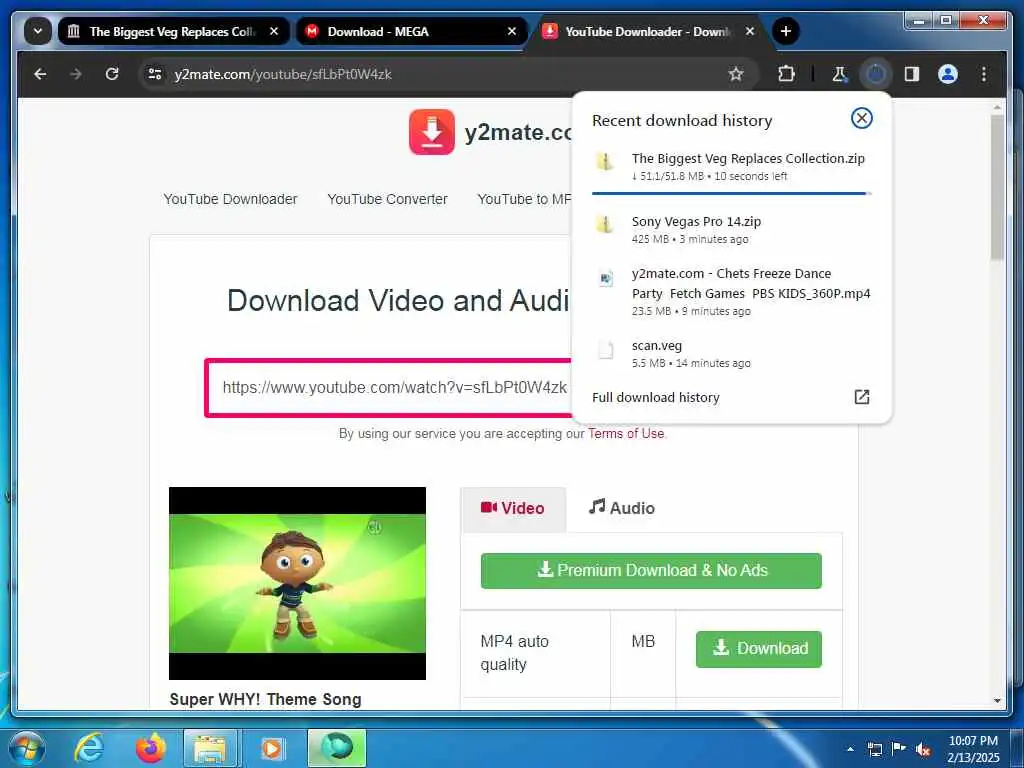The height and width of the screenshot is (768, 1024).
Task: Open the side panel icon
Action: point(912,74)
